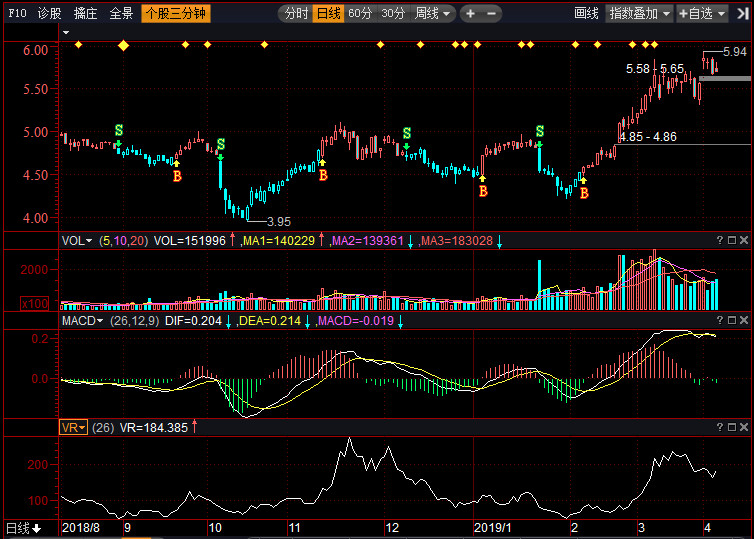This screenshot has height=539, width=754.
Task: Show help for the MACD panel
Action: point(719,320)
